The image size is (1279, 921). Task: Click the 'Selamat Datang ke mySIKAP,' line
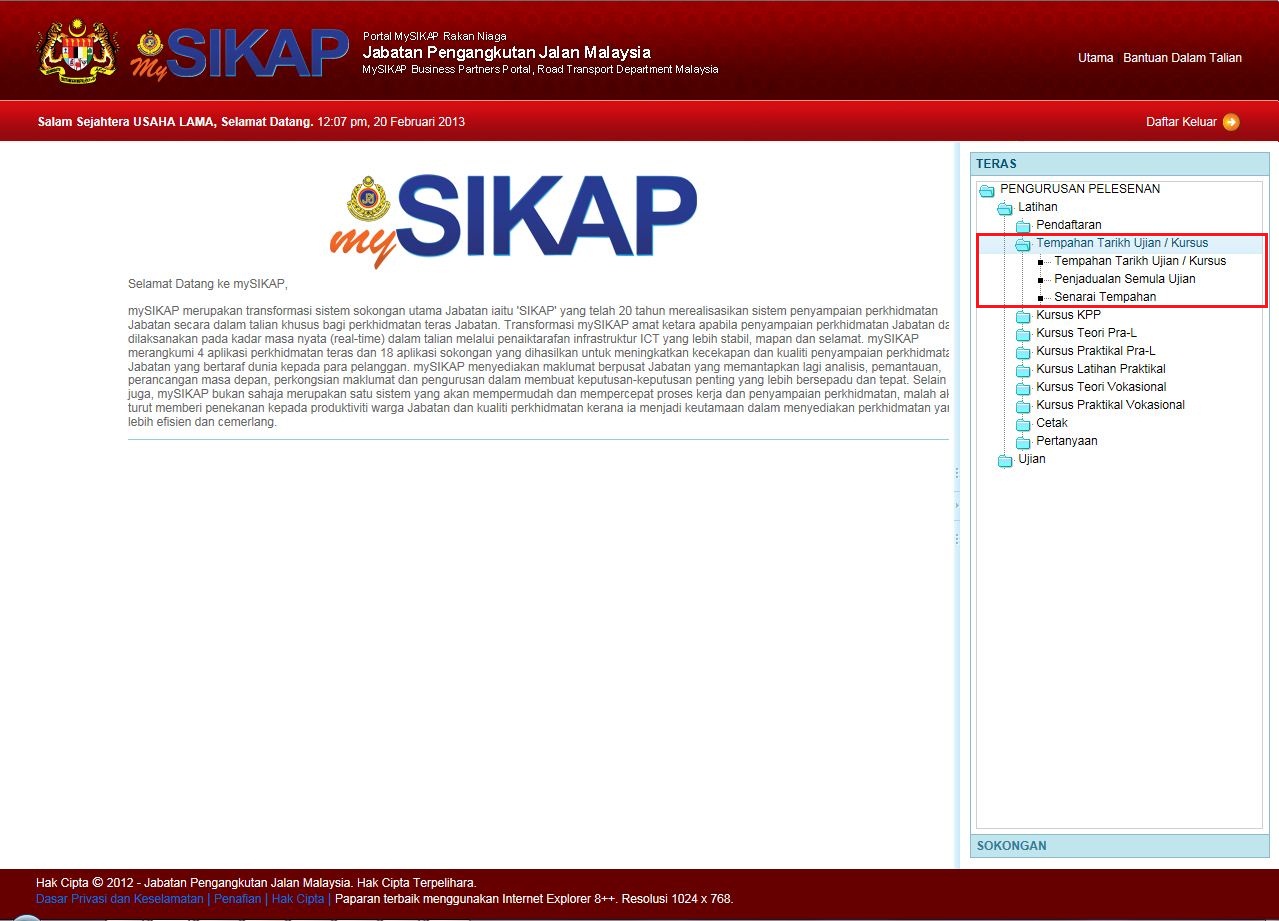click(x=208, y=284)
